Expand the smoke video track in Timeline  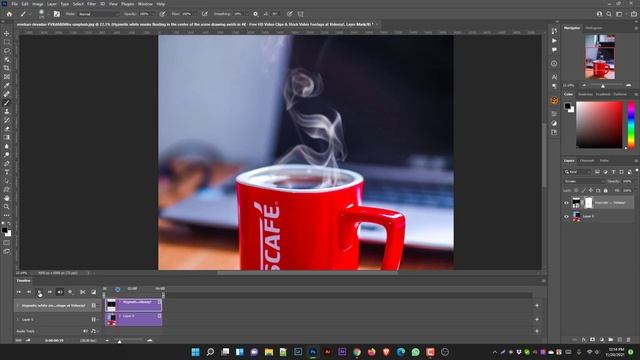point(18,305)
